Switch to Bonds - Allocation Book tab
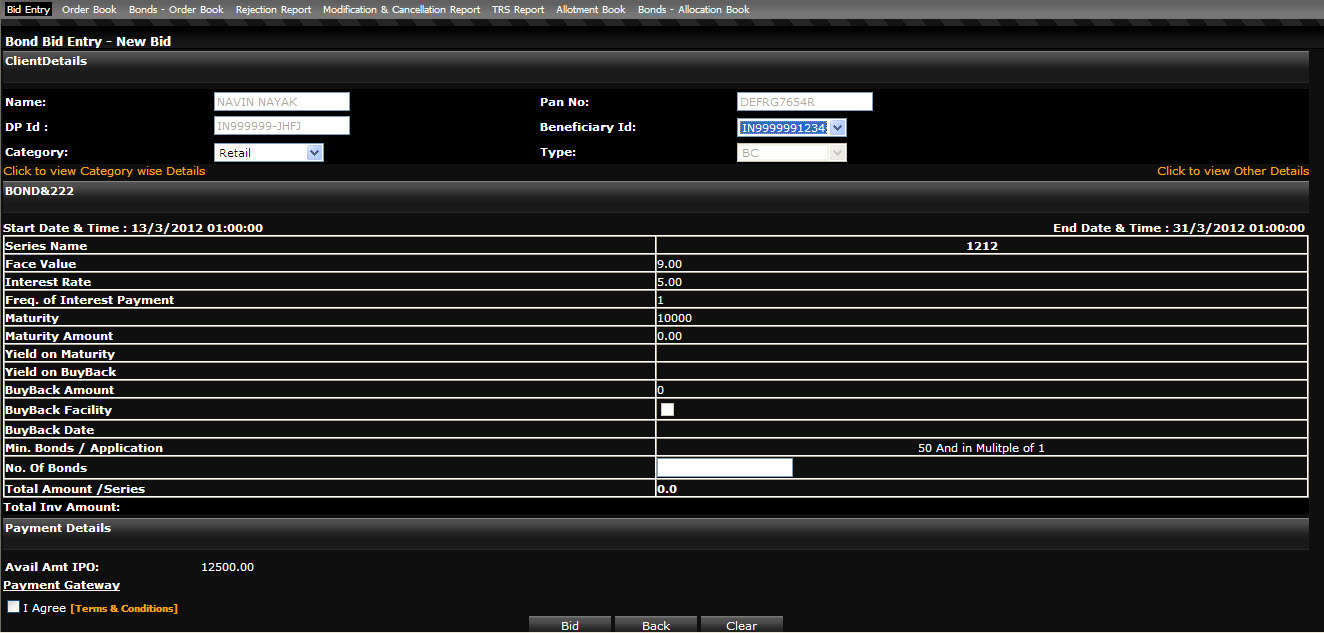 pos(693,10)
